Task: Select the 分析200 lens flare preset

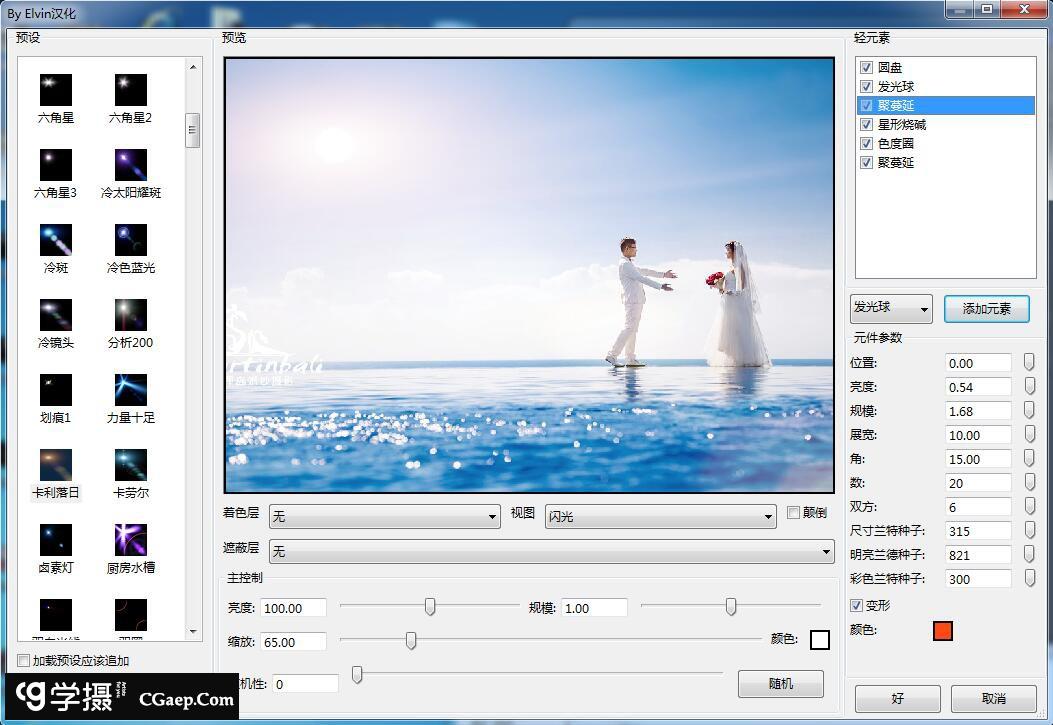Action: click(131, 315)
